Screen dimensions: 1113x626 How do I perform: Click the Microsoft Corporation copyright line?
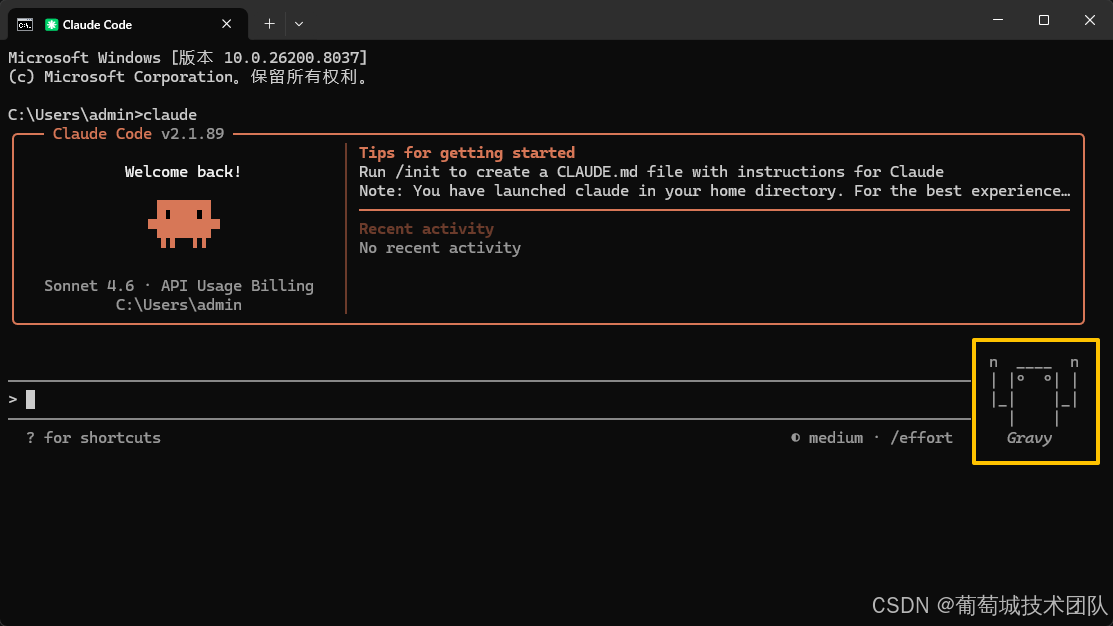pos(189,77)
